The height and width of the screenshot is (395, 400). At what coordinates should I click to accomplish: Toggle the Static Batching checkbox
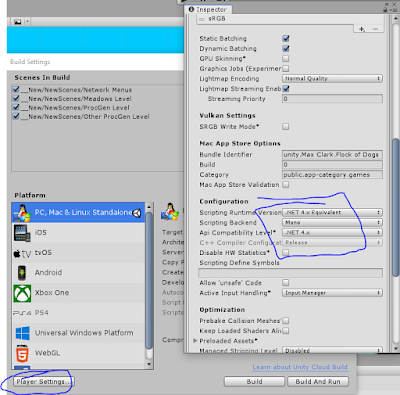pos(286,38)
